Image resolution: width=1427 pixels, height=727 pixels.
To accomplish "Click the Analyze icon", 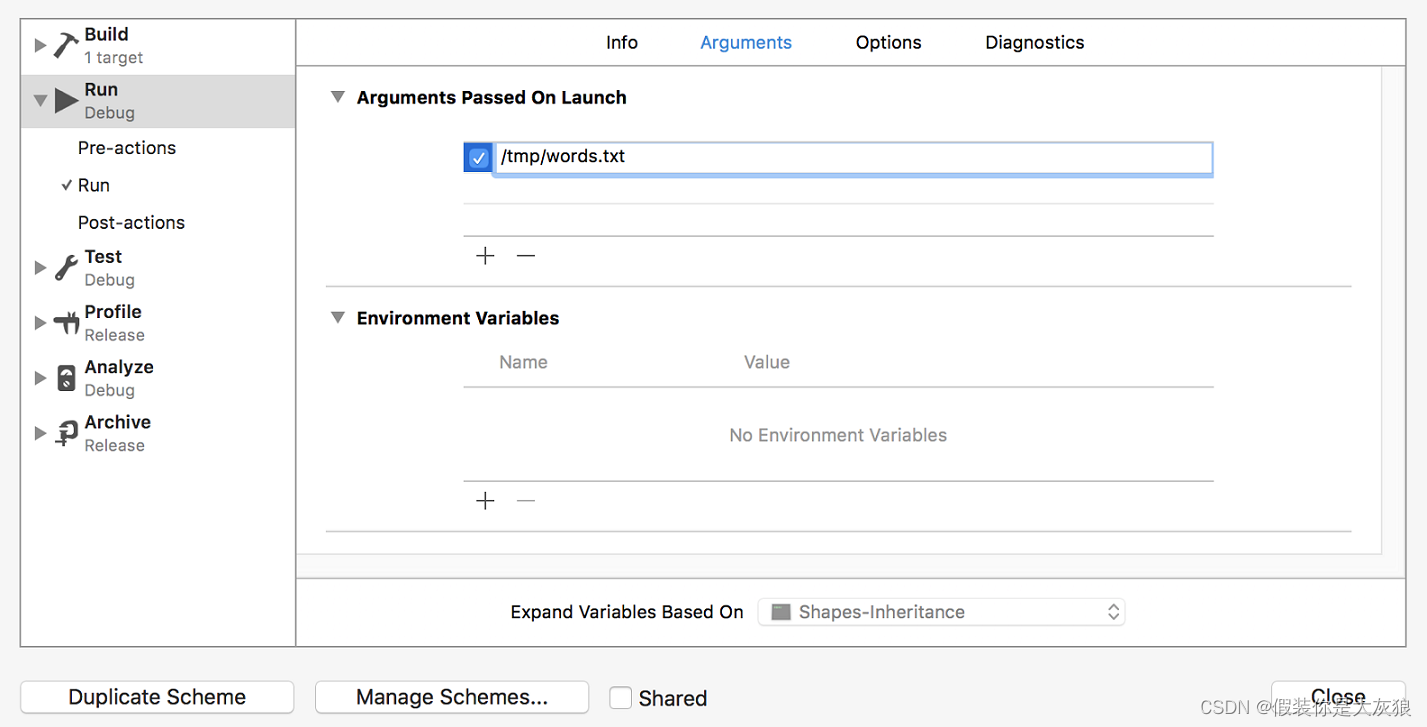I will click(66, 378).
